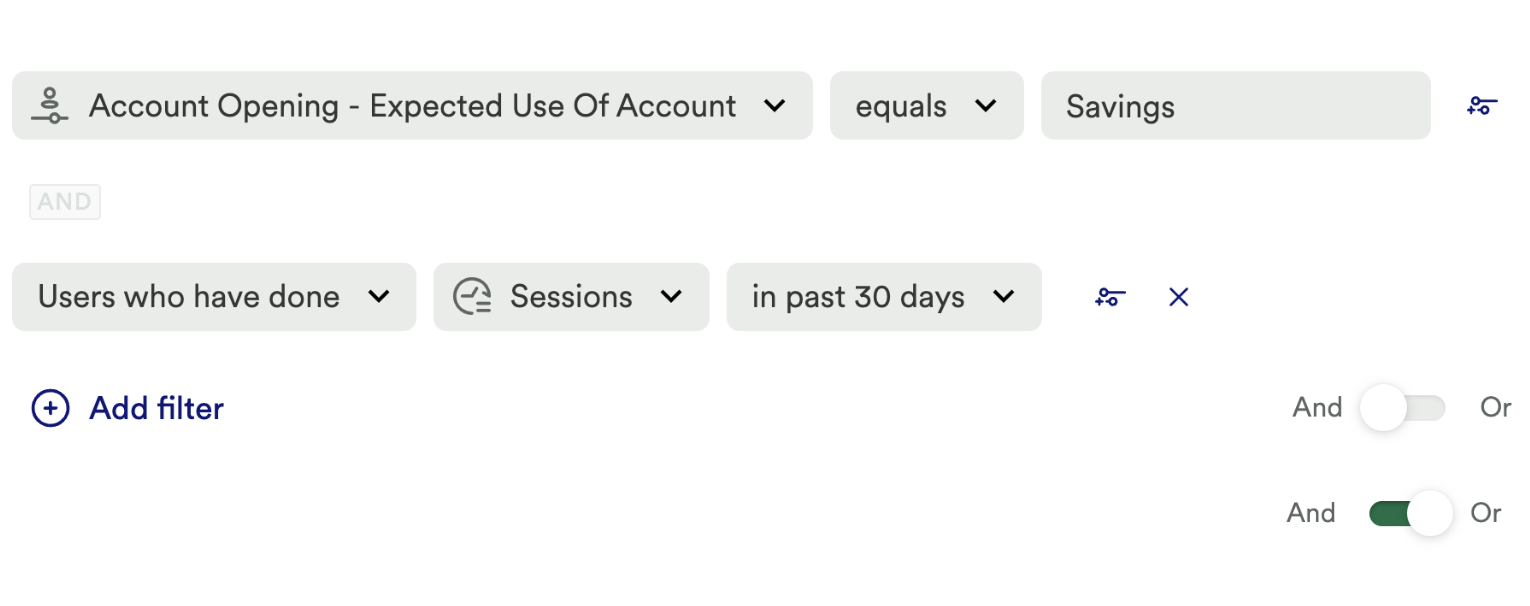The image size is (1530, 606).
Task: Open the equals operator dropdown
Action: point(985,106)
